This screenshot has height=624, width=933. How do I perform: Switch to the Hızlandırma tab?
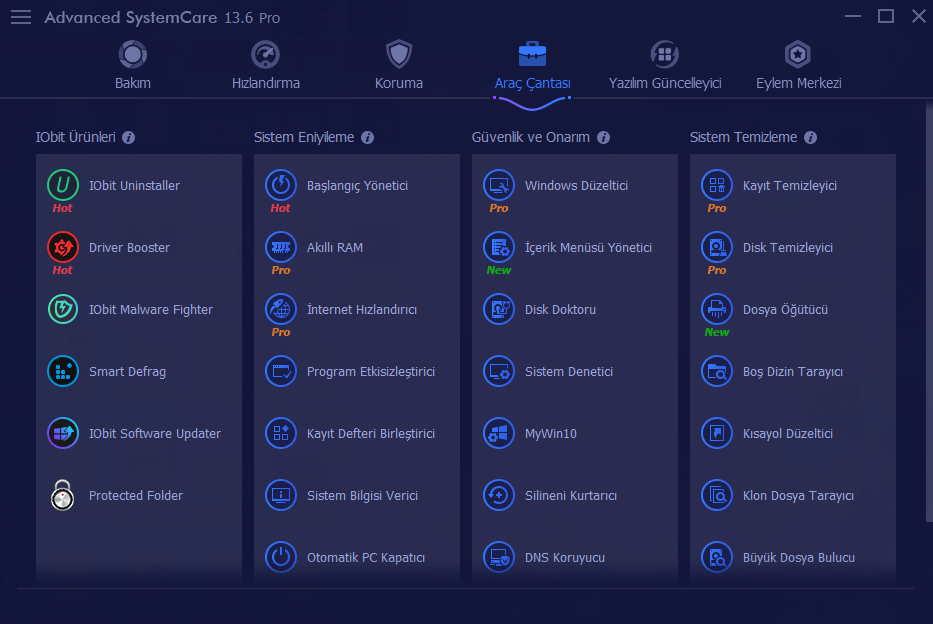(x=265, y=65)
